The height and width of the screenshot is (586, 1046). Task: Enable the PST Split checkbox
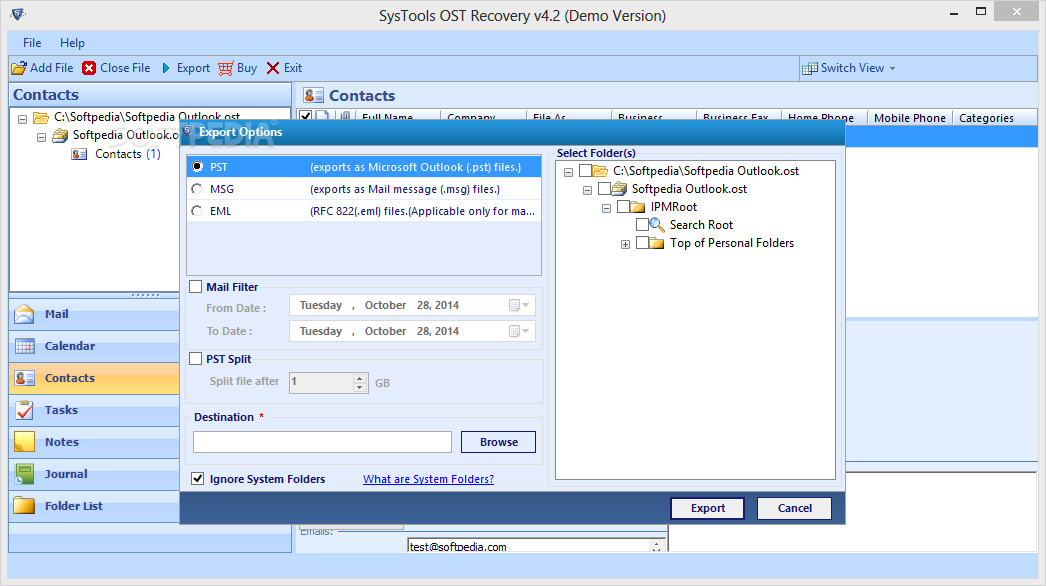(195, 359)
